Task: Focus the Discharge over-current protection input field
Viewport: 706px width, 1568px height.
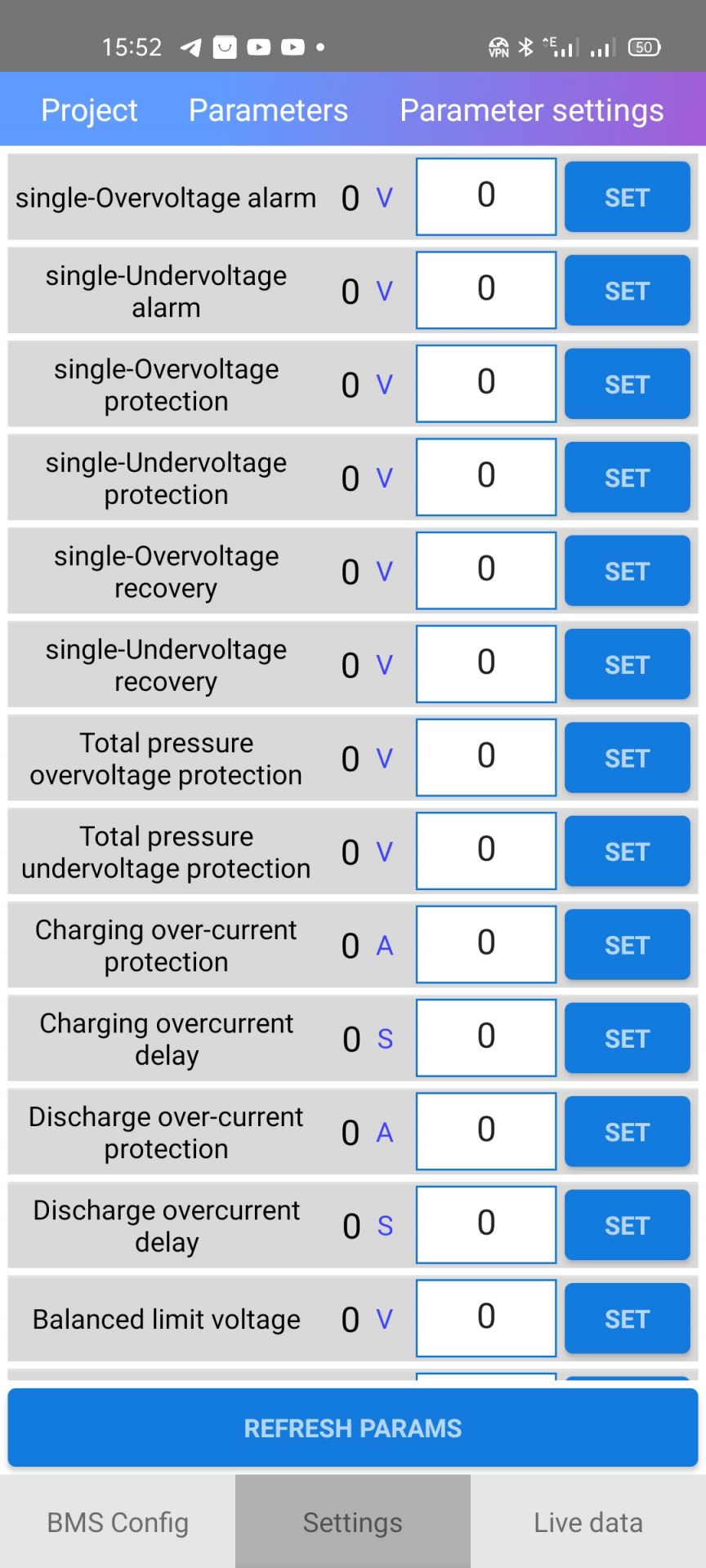Action: tap(486, 1131)
